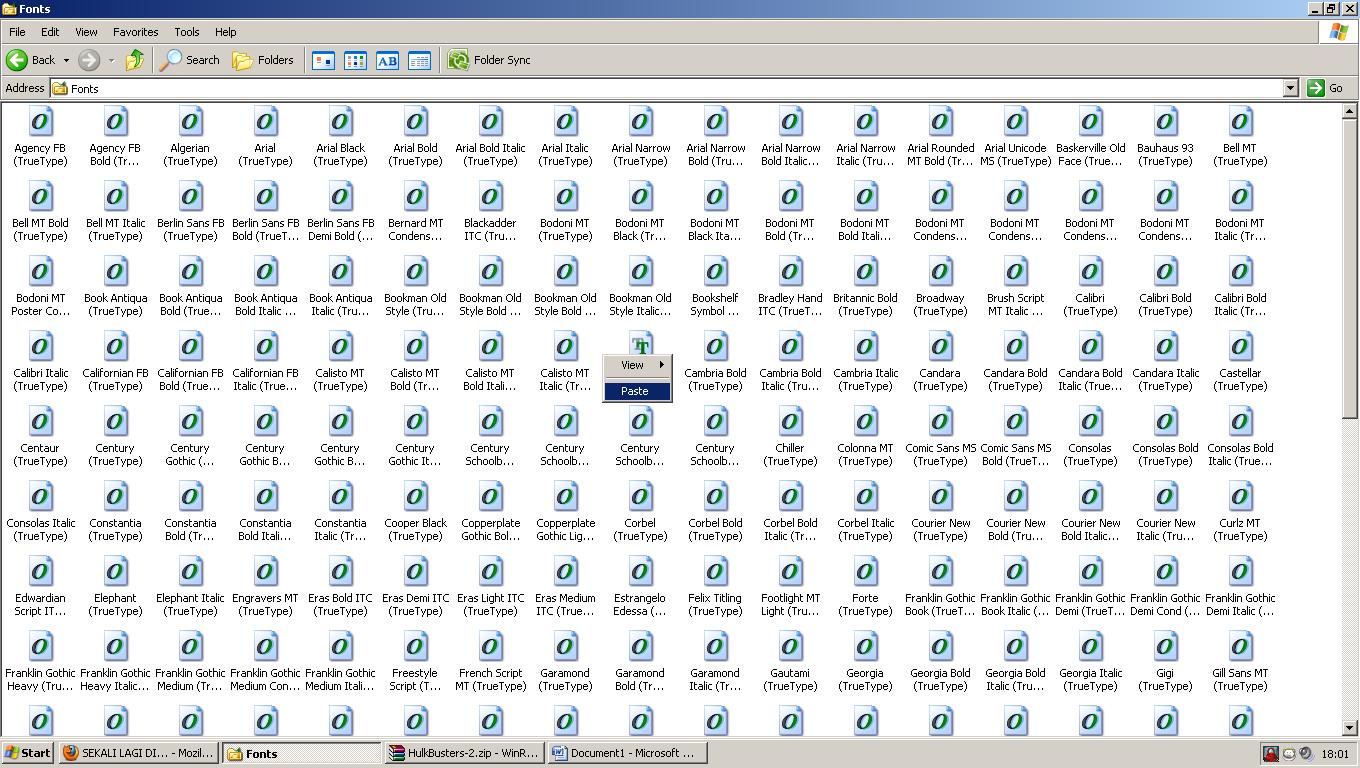This screenshot has width=1360, height=768.
Task: Expand the Address bar dropdown
Action: 1290,88
